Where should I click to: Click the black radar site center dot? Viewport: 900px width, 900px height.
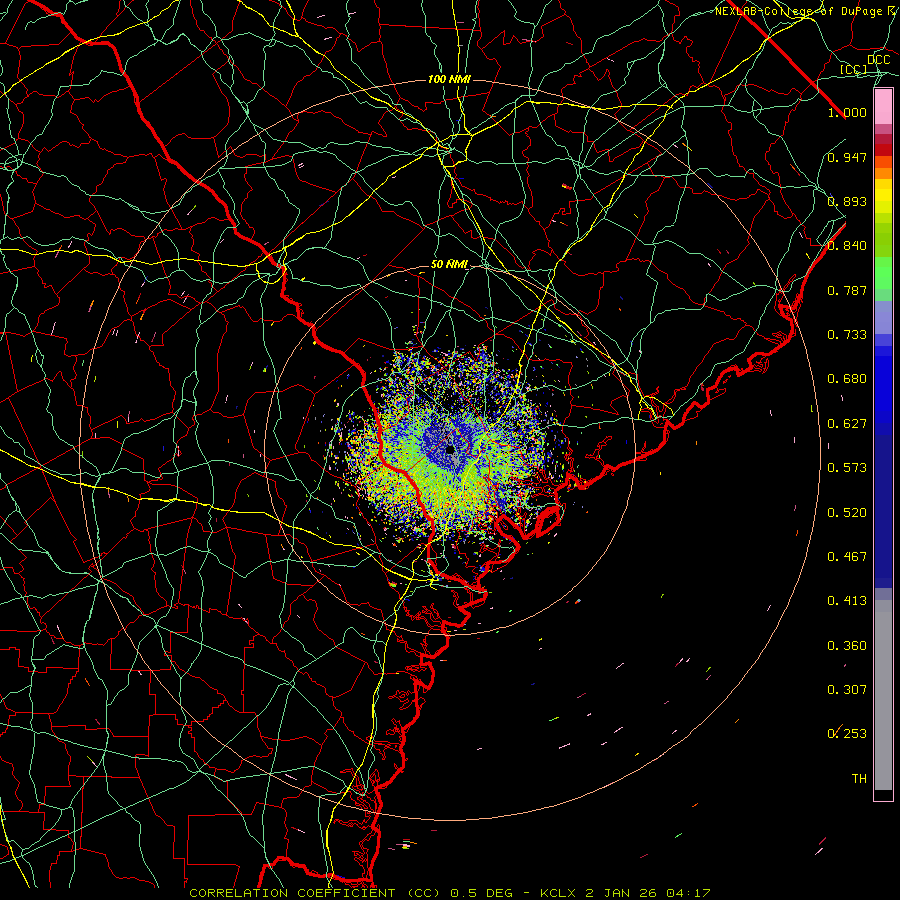[450, 449]
